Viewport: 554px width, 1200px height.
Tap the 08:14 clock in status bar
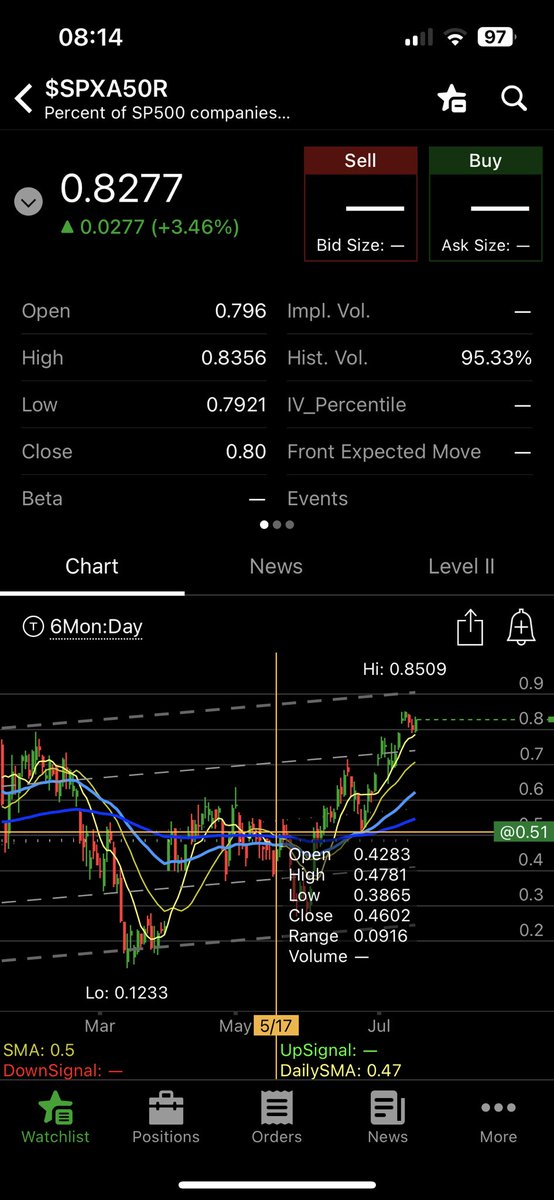click(91, 38)
